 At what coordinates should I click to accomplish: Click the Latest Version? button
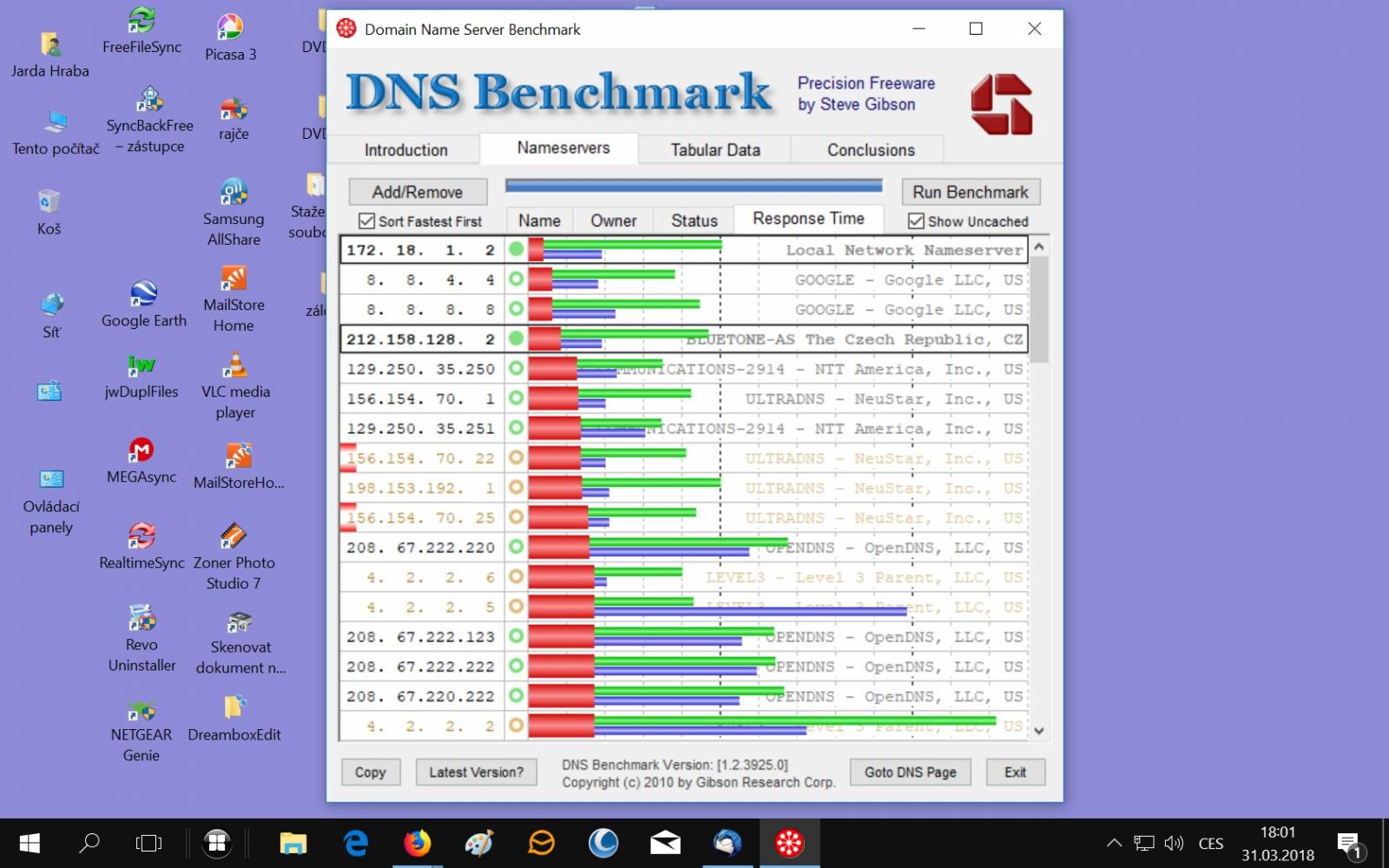[x=476, y=773]
